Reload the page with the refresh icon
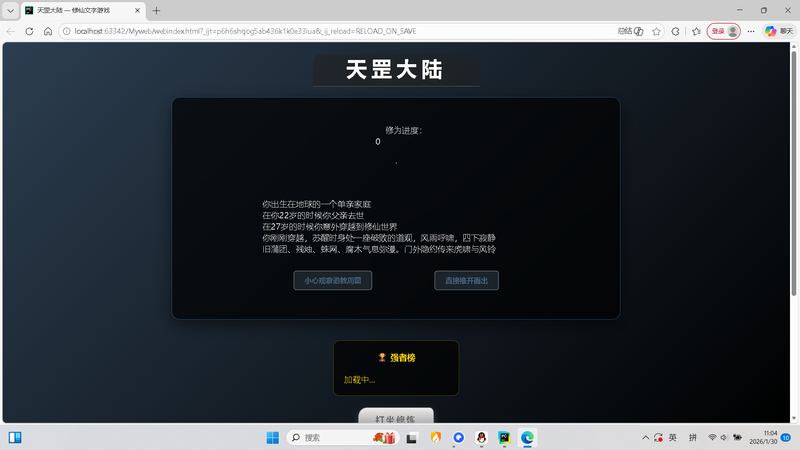 [29, 31]
